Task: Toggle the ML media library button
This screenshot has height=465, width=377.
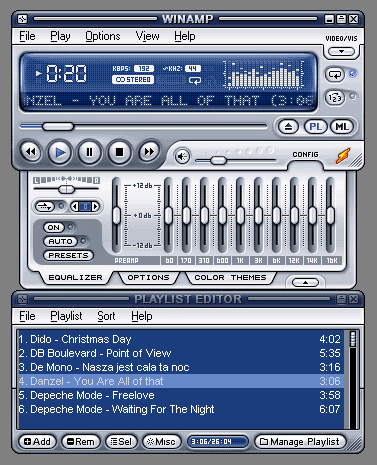Action: [342, 127]
